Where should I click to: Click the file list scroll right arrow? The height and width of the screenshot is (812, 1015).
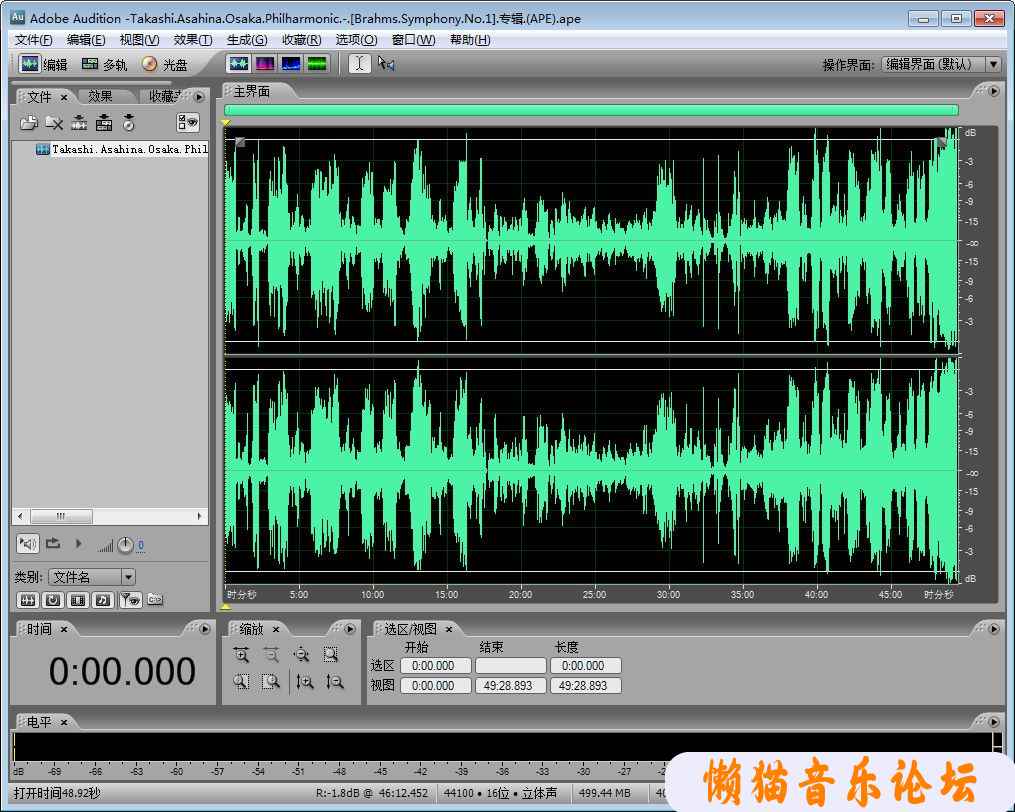(199, 516)
